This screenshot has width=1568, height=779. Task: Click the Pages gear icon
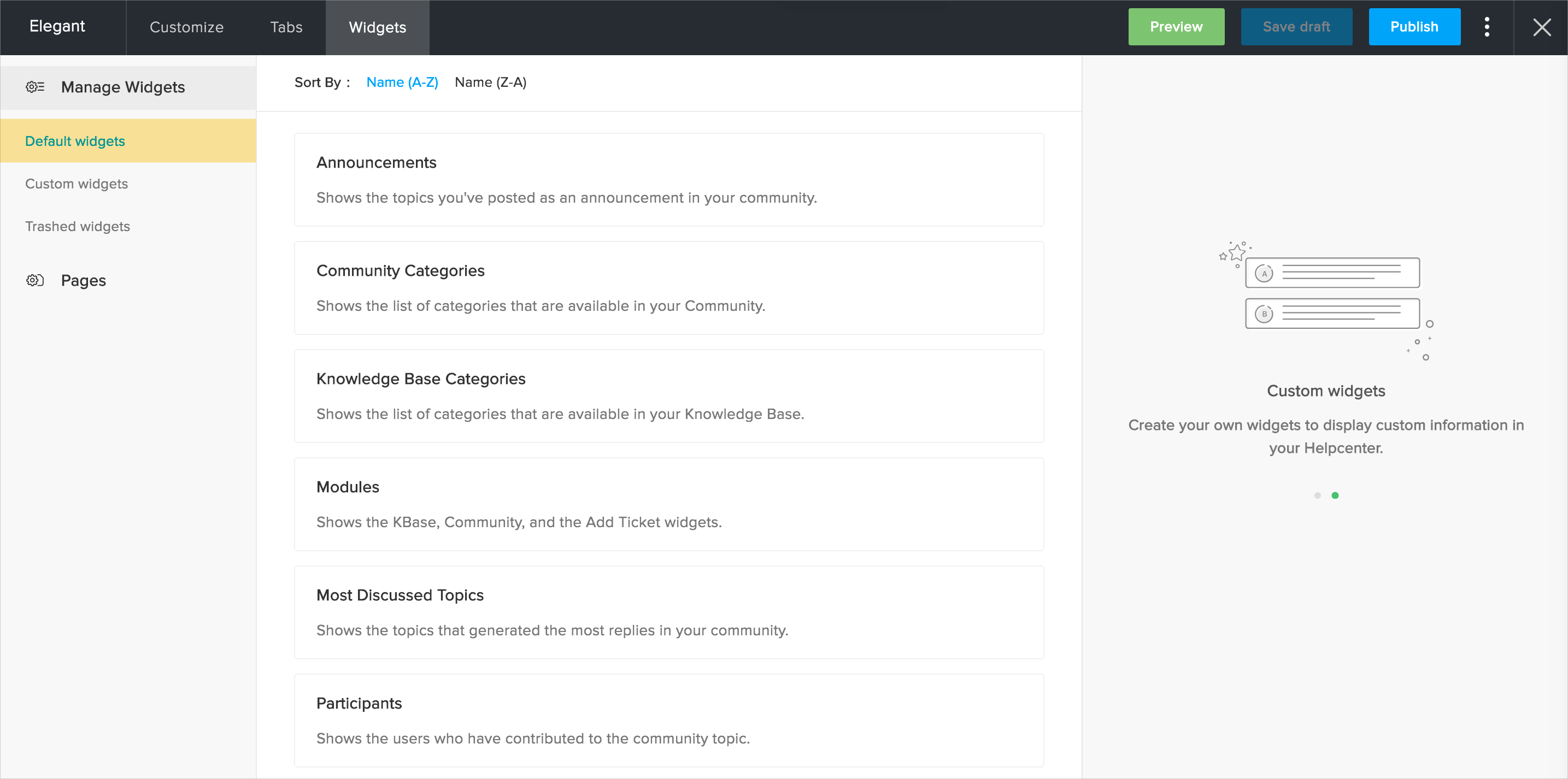pyautogui.click(x=34, y=281)
